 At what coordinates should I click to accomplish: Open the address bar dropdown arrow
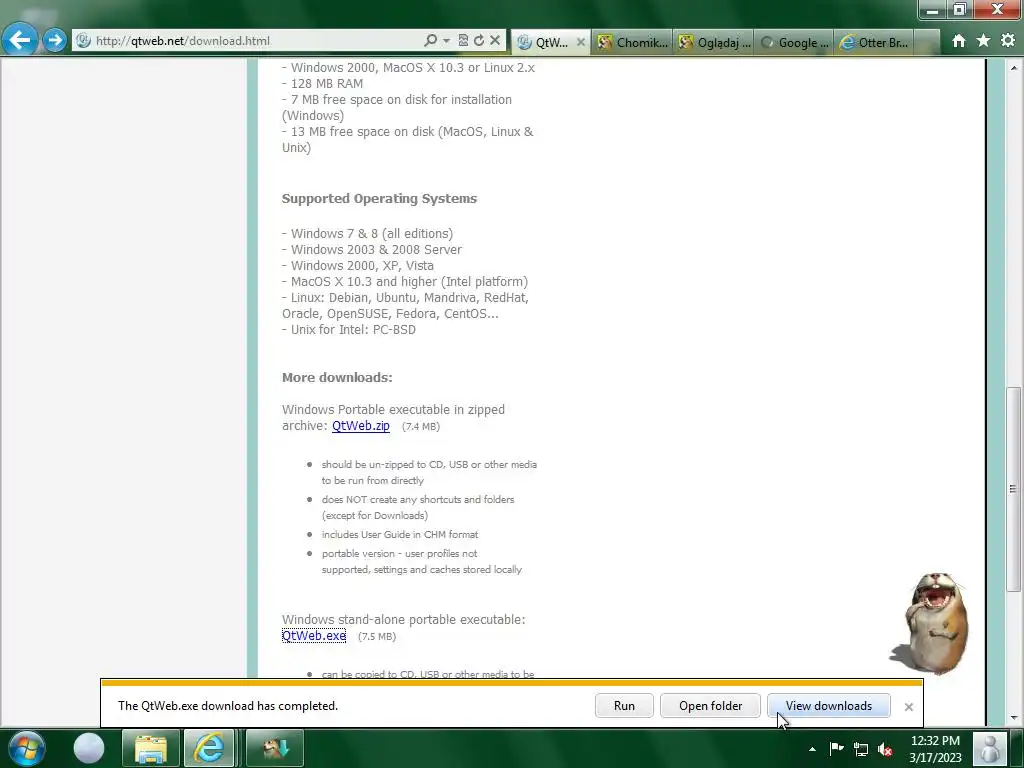pyautogui.click(x=447, y=40)
